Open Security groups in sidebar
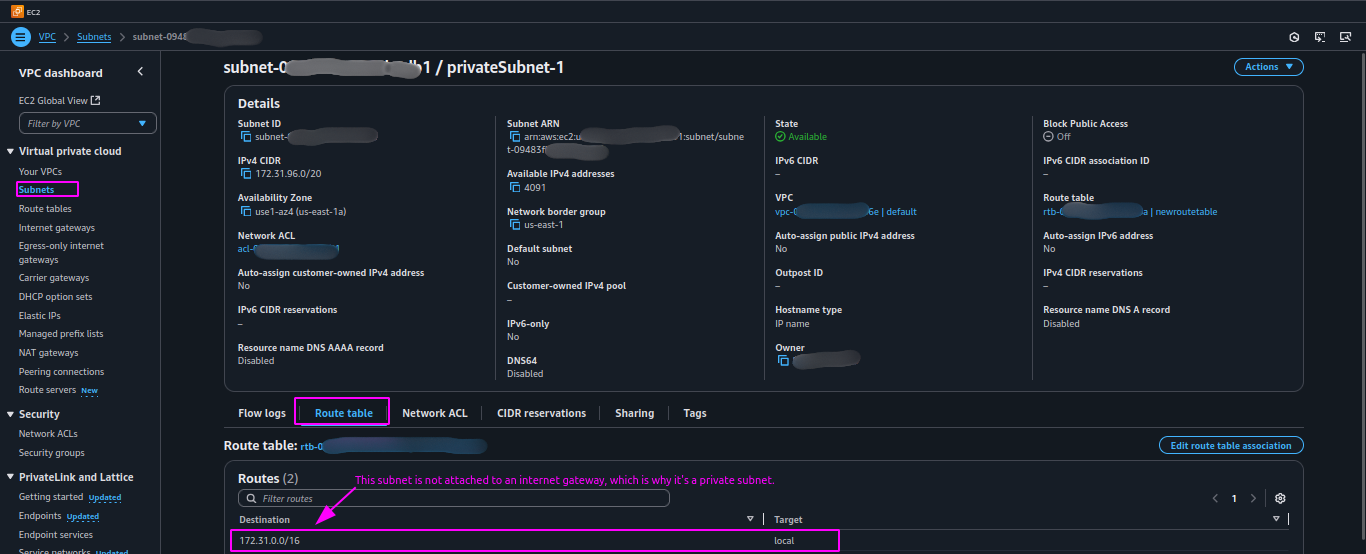This screenshot has height=554, width=1366. (51, 453)
